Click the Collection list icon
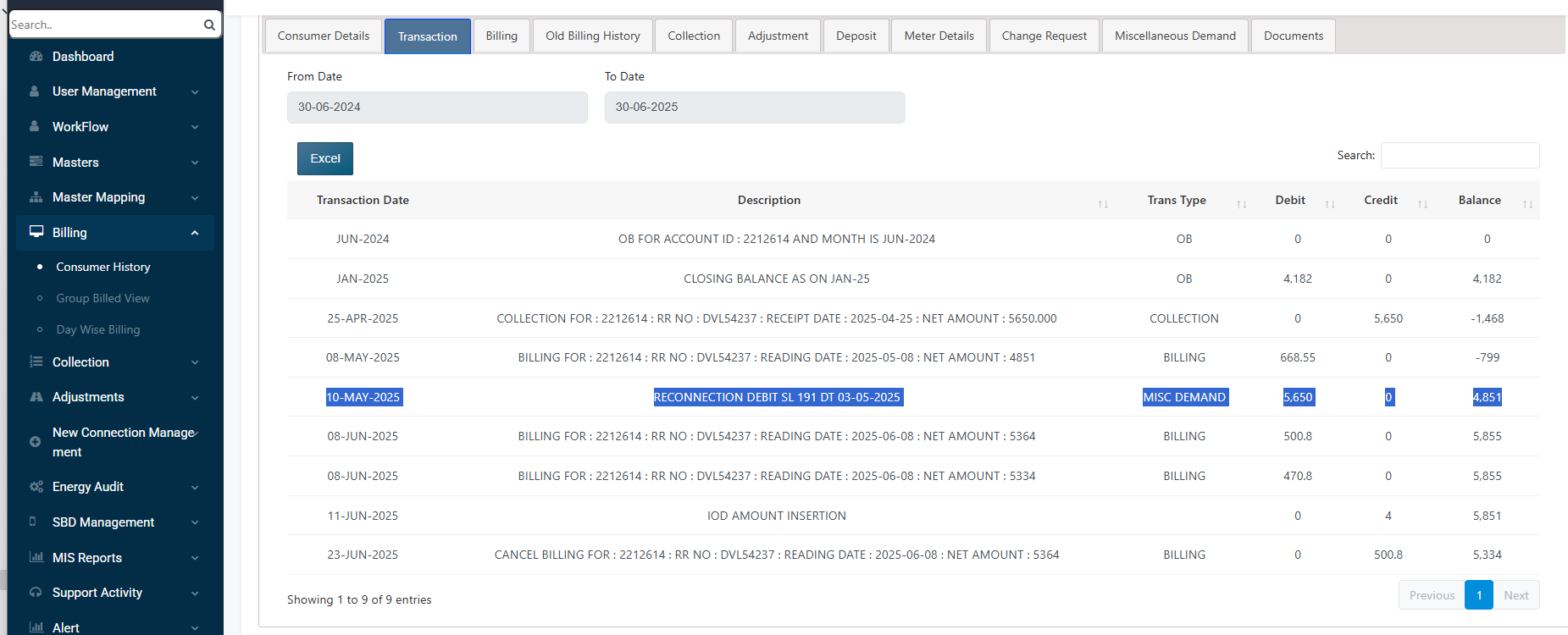The width and height of the screenshot is (1568, 635). tap(36, 362)
